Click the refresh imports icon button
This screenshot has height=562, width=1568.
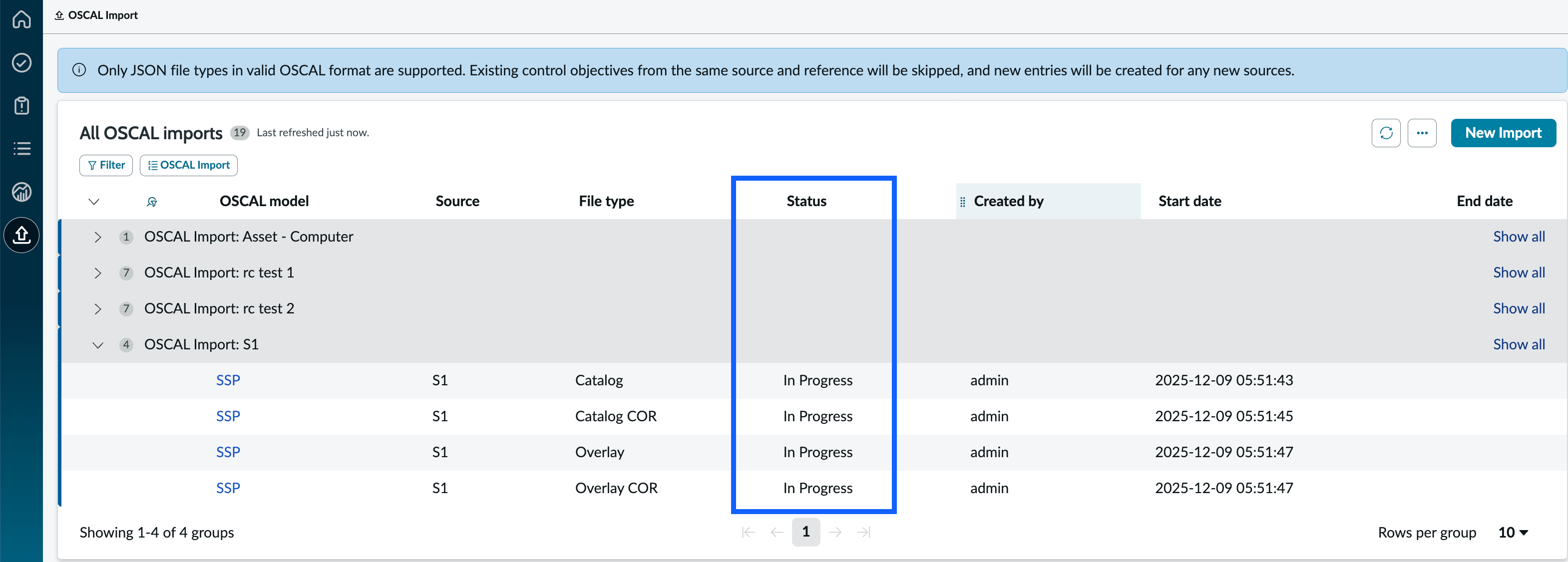[x=1386, y=133]
